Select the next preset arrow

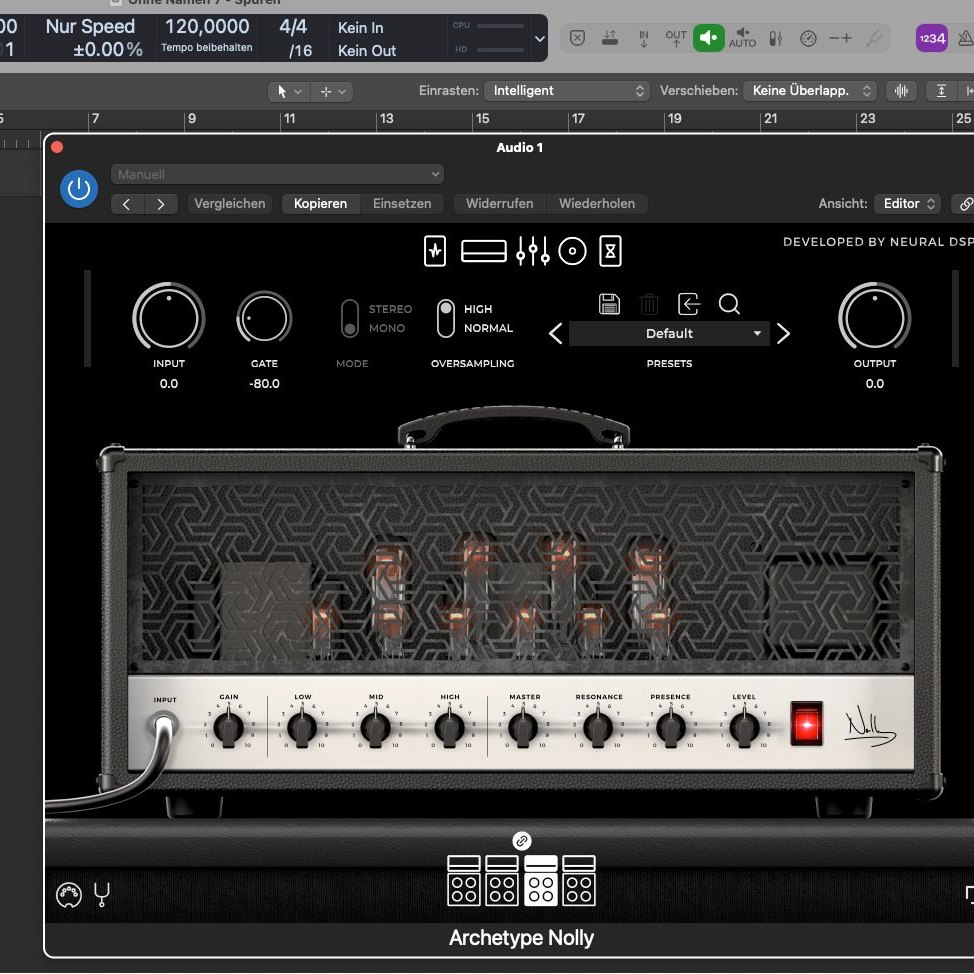783,334
